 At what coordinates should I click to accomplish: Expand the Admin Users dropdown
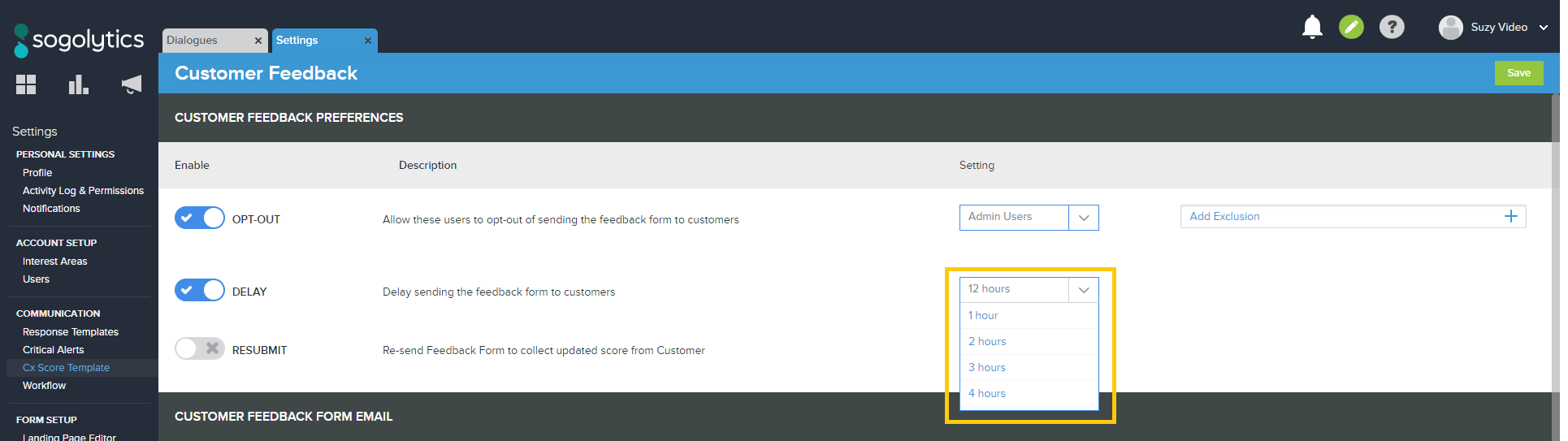click(1083, 218)
